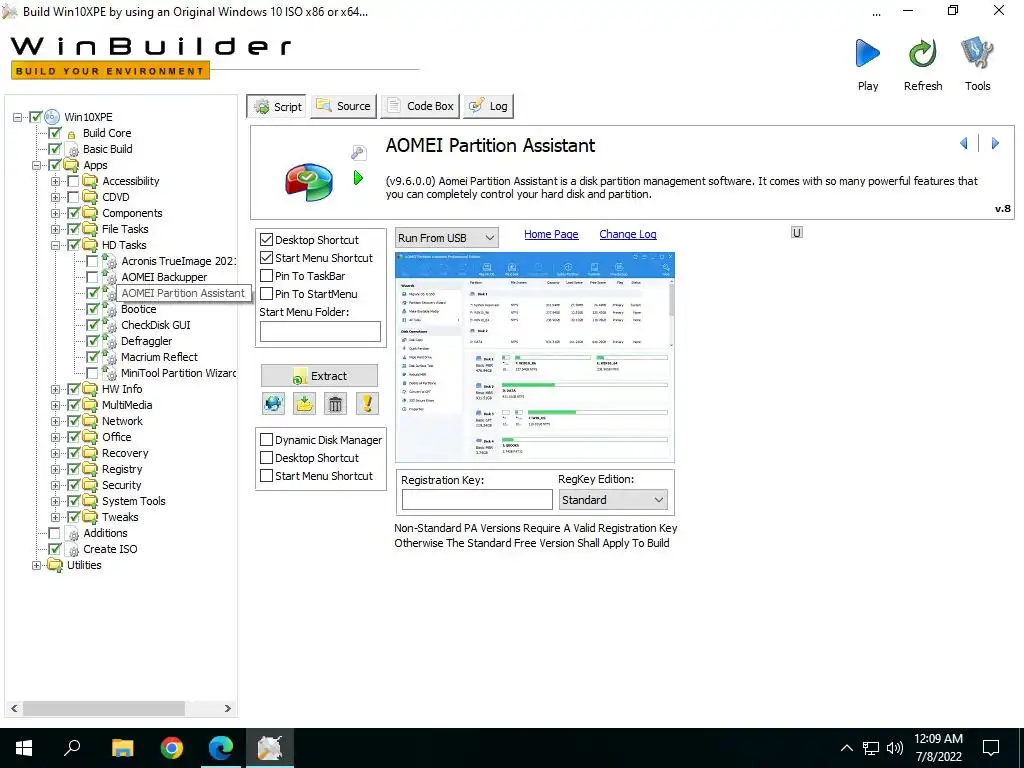Click the yellow exclamation info icon
This screenshot has width=1024, height=768.
click(x=367, y=404)
